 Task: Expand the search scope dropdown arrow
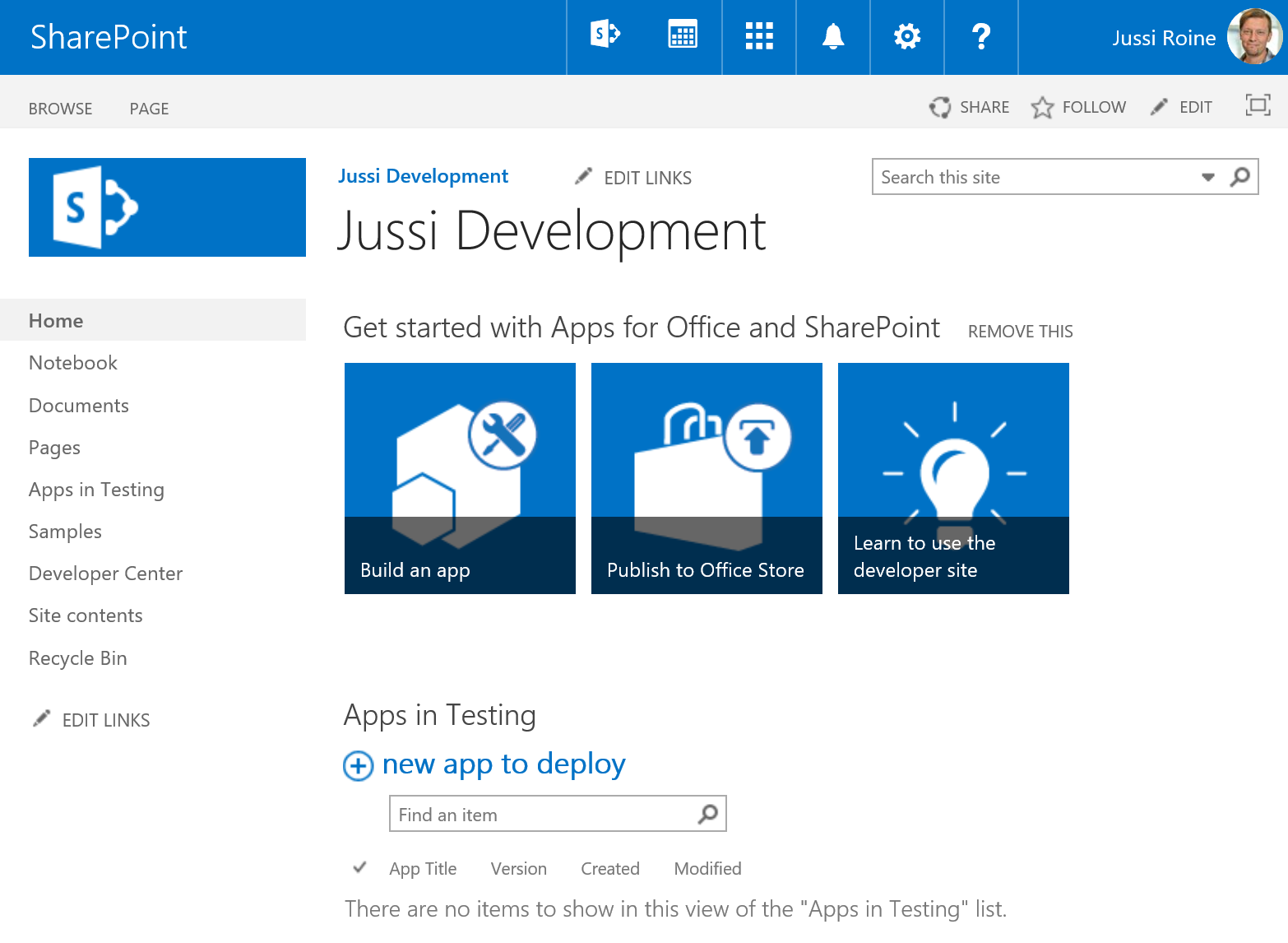coord(1207,177)
